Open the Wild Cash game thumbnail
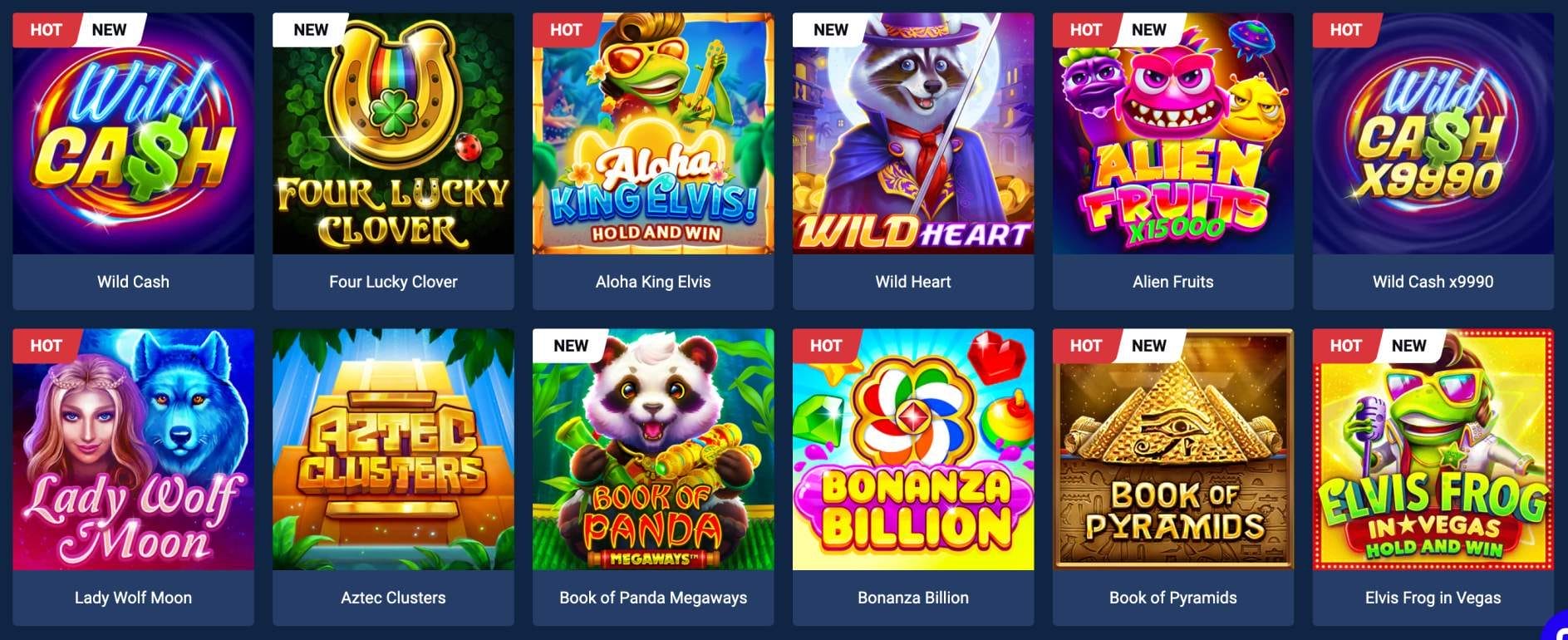Viewport: 1568px width, 640px height. (133, 133)
